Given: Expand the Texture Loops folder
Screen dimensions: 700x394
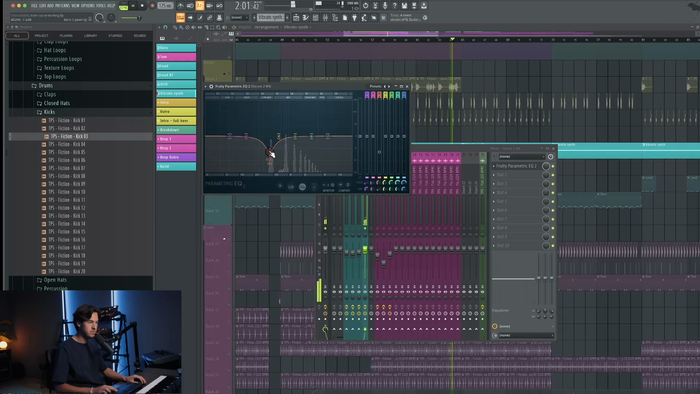Looking at the screenshot, I should point(58,68).
